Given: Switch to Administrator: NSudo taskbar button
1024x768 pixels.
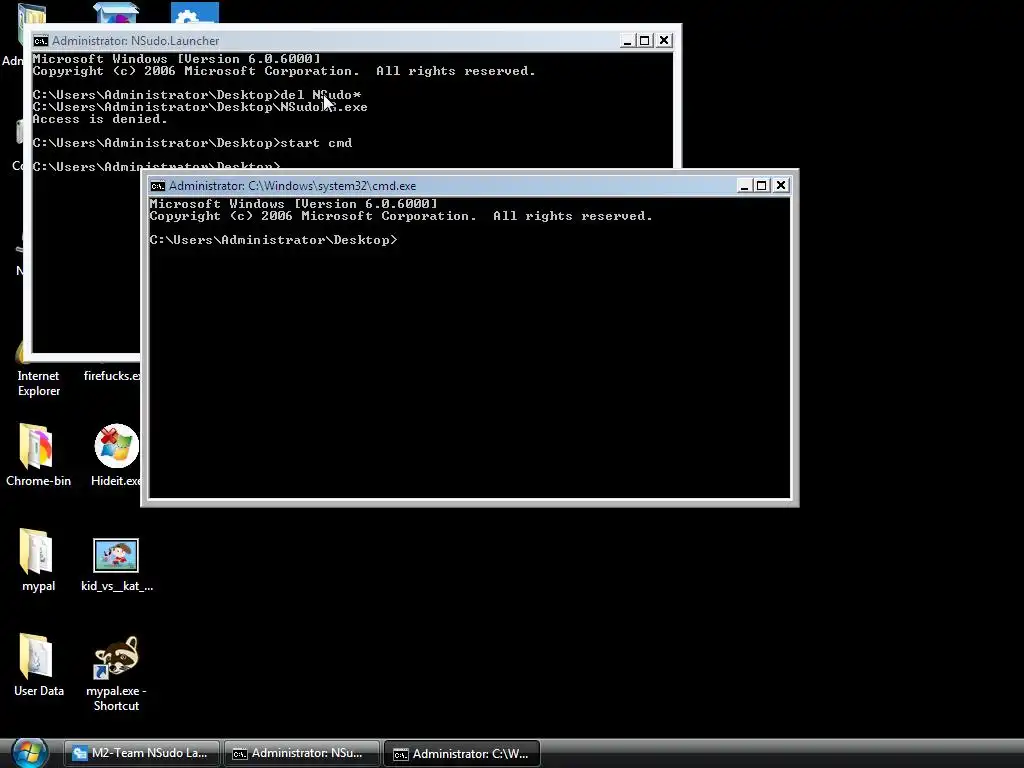Looking at the screenshot, I should click(302, 753).
